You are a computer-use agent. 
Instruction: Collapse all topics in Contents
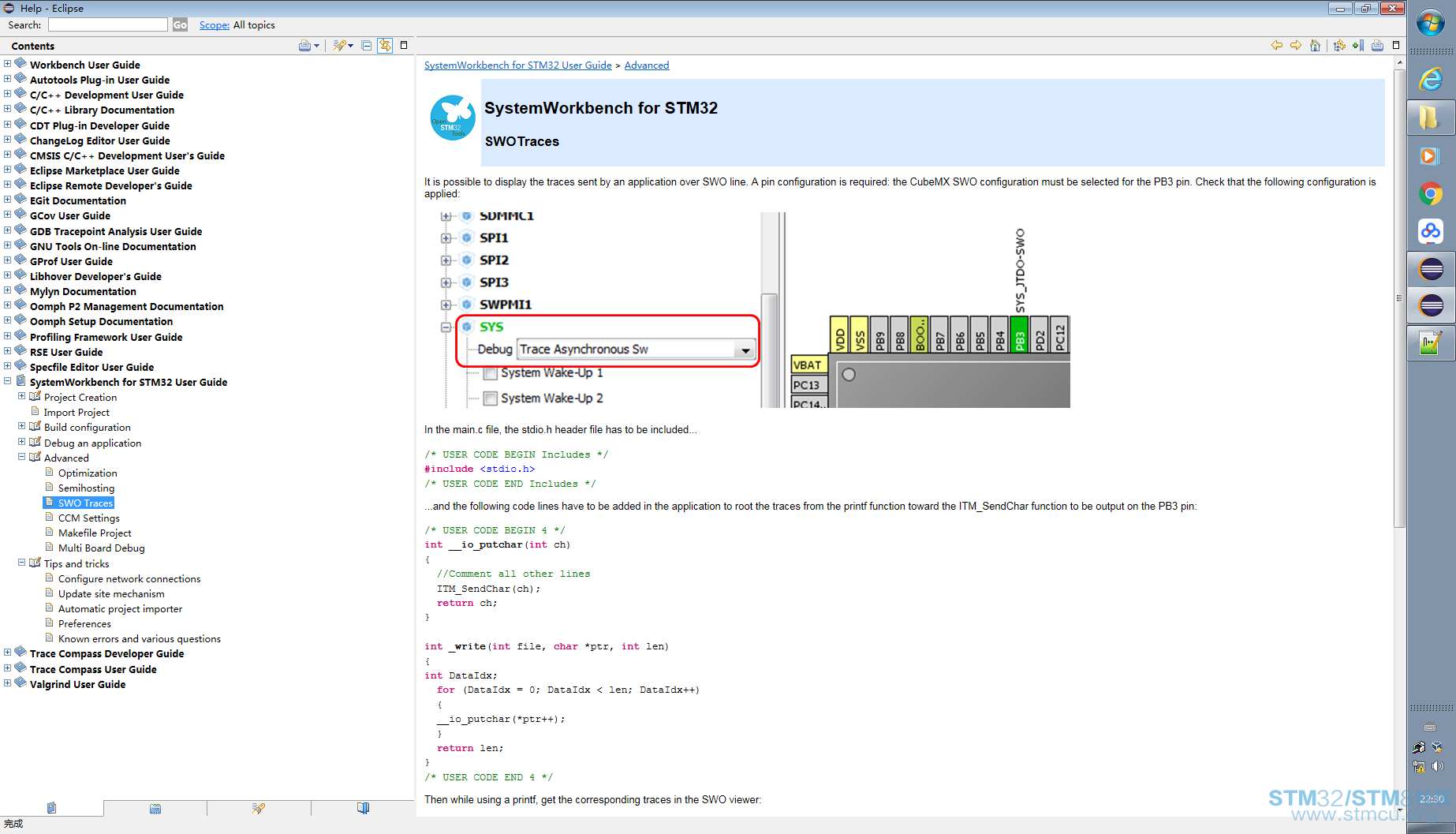point(367,46)
